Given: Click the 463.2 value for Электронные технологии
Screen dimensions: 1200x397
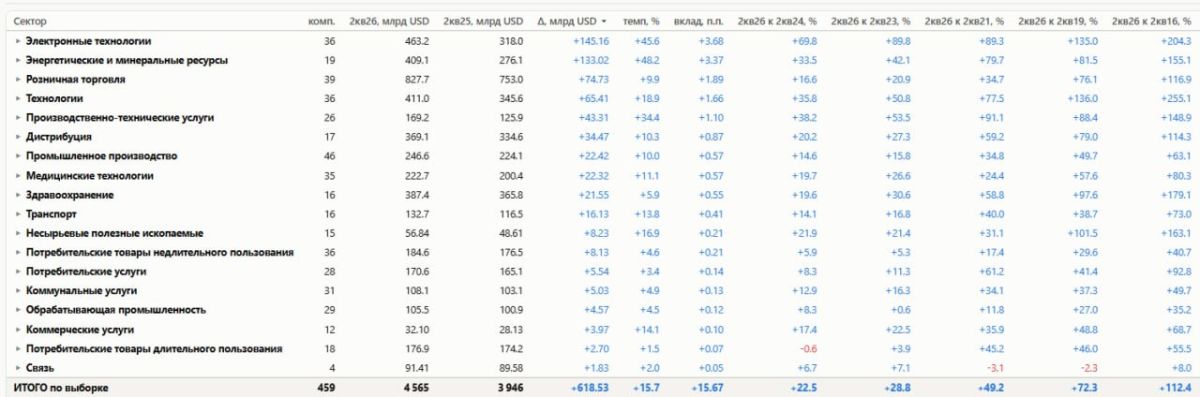Looking at the screenshot, I should coord(417,41).
